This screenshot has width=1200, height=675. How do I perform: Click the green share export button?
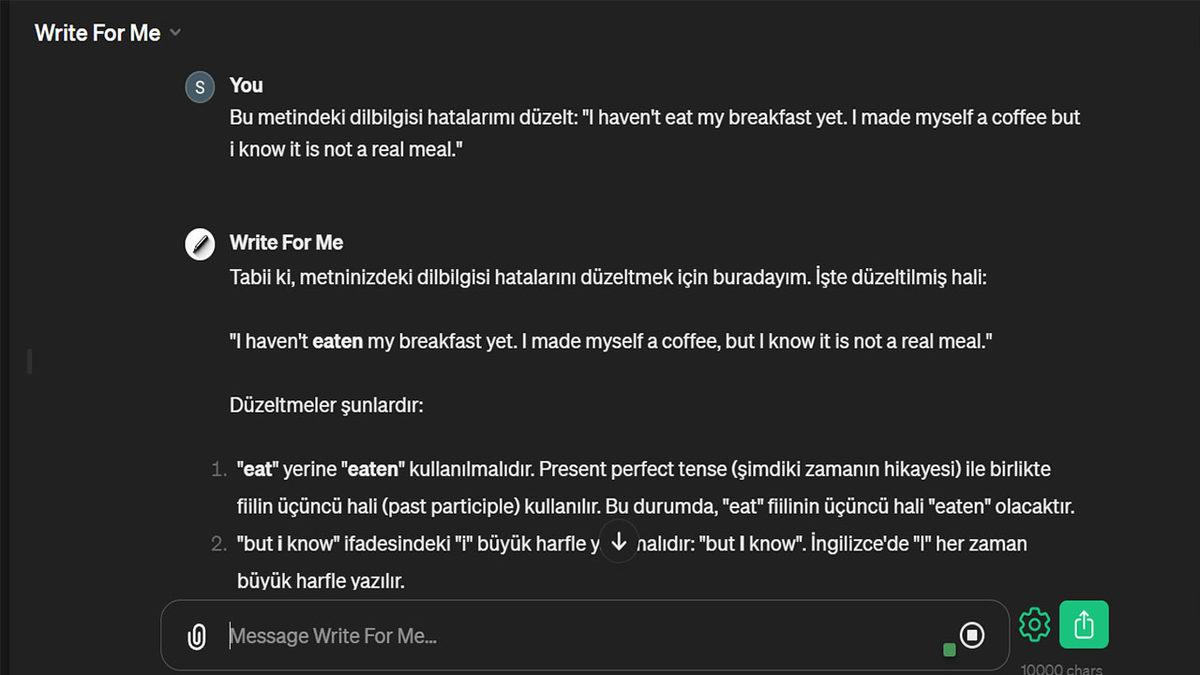pos(1084,625)
